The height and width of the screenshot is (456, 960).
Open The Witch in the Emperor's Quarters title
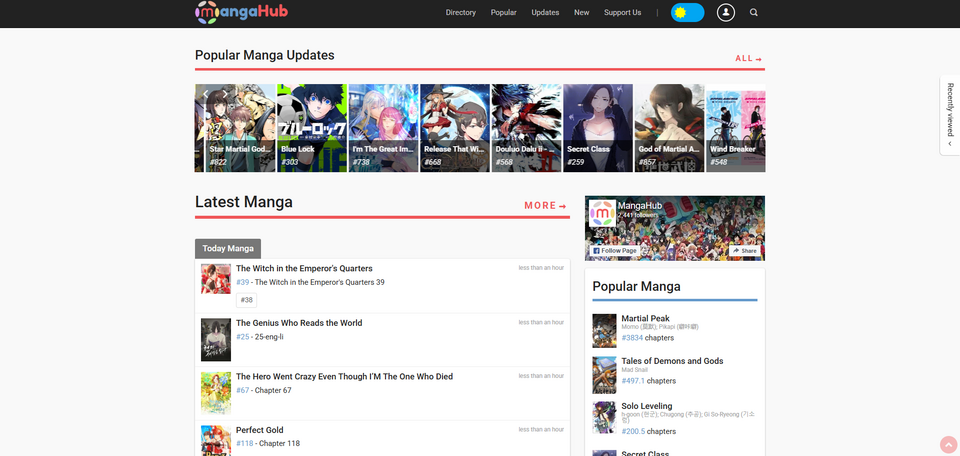click(x=304, y=269)
